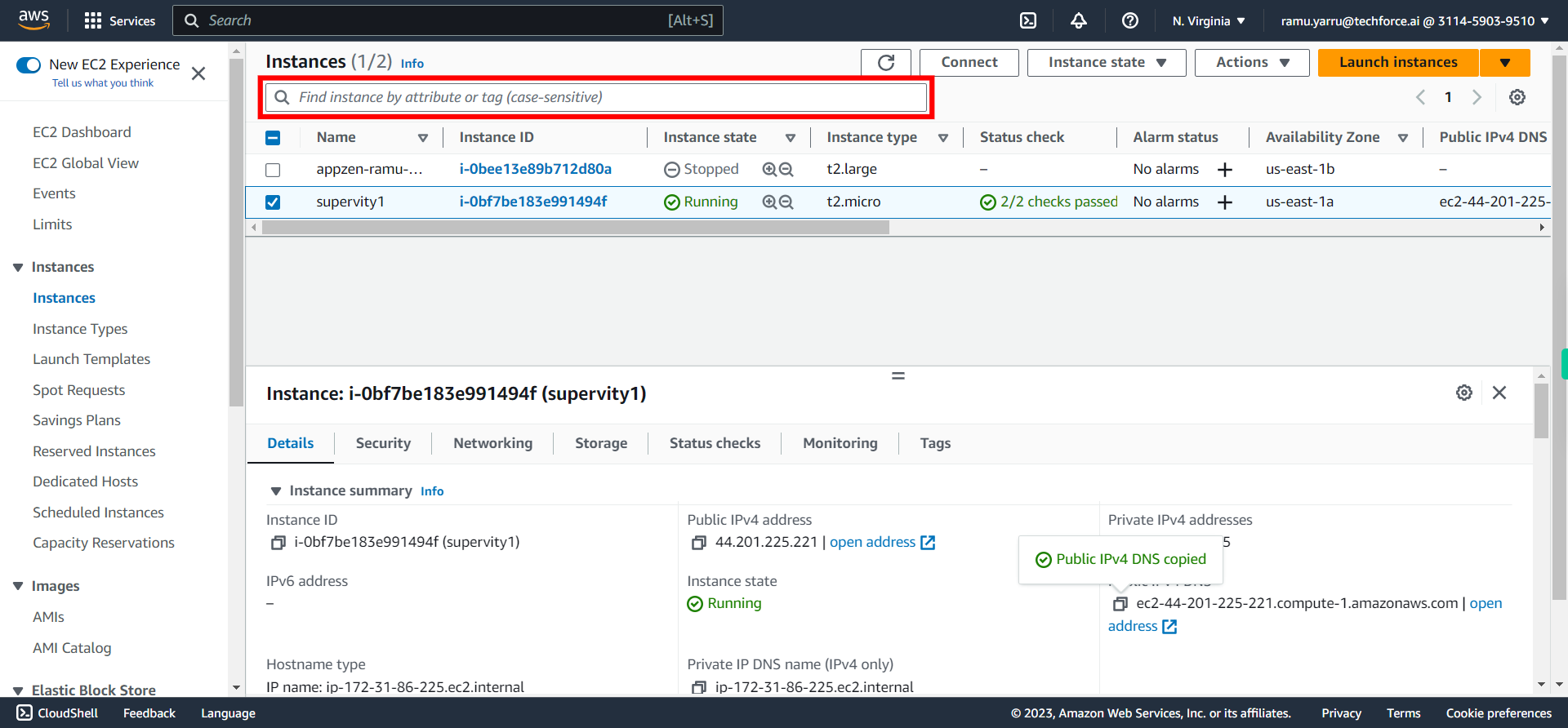Add alarm for appzen-ramu instance
Screen dimensions: 1568x728
tap(1225, 170)
